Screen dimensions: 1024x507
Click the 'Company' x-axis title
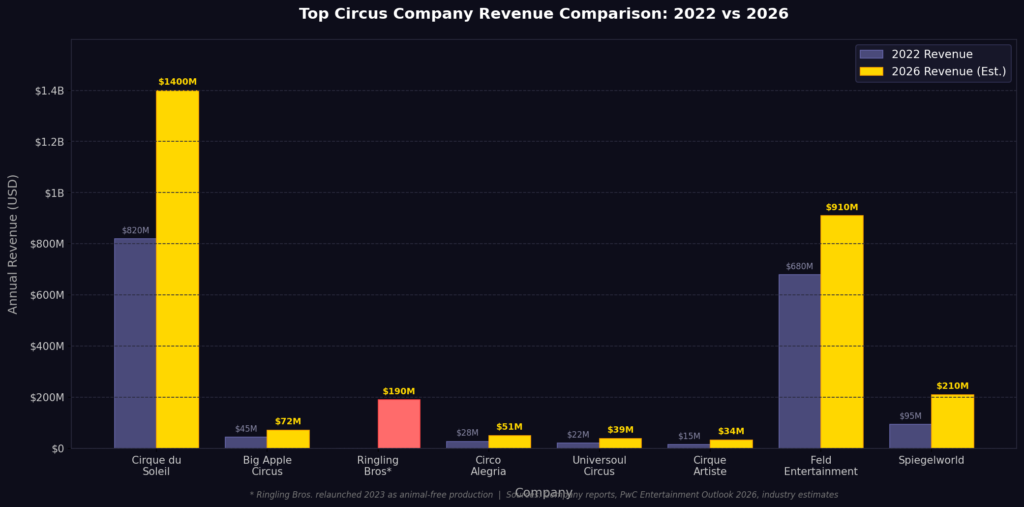point(543,493)
